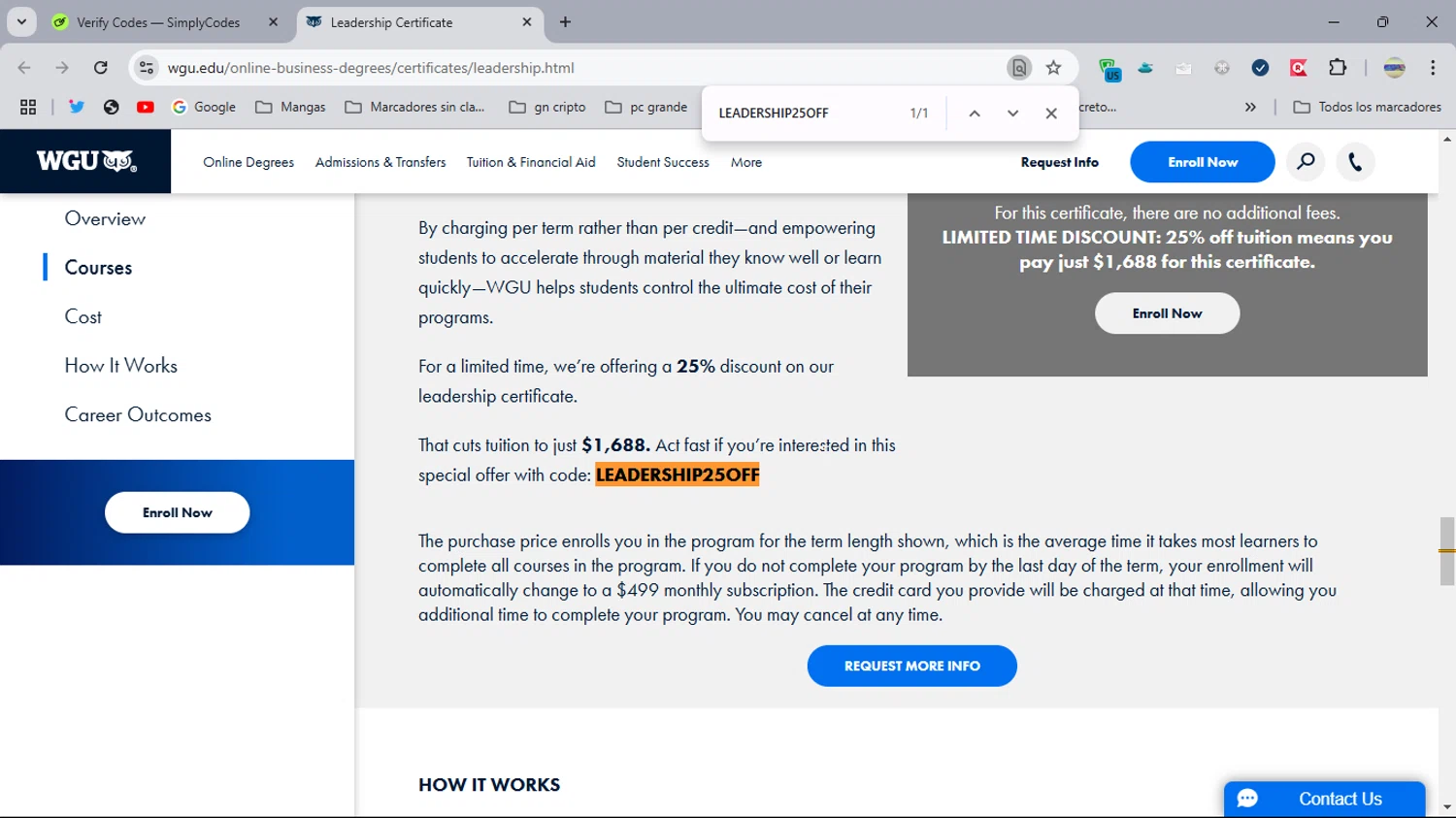This screenshot has height=818, width=1456.
Task: Open the Extensions puzzle menu
Action: click(1338, 68)
